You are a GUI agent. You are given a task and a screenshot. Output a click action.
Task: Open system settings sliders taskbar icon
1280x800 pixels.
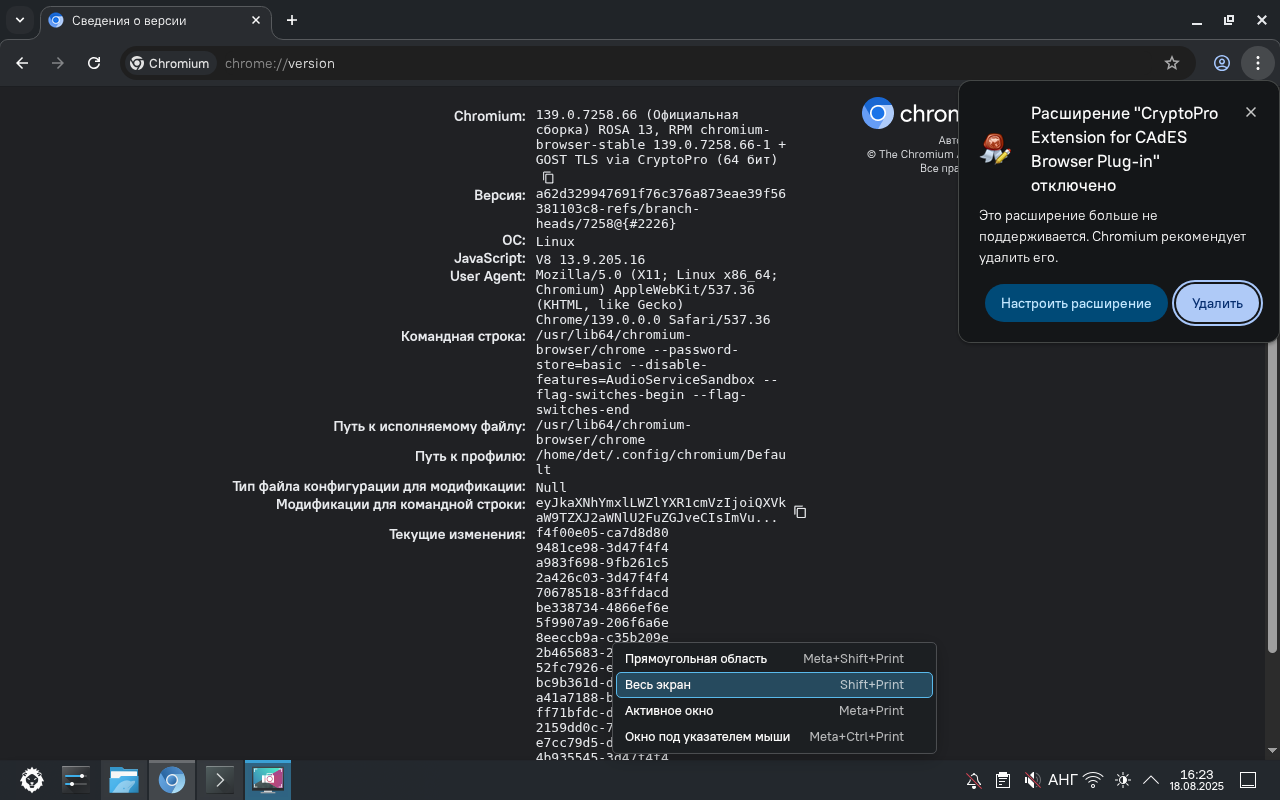[76, 780]
